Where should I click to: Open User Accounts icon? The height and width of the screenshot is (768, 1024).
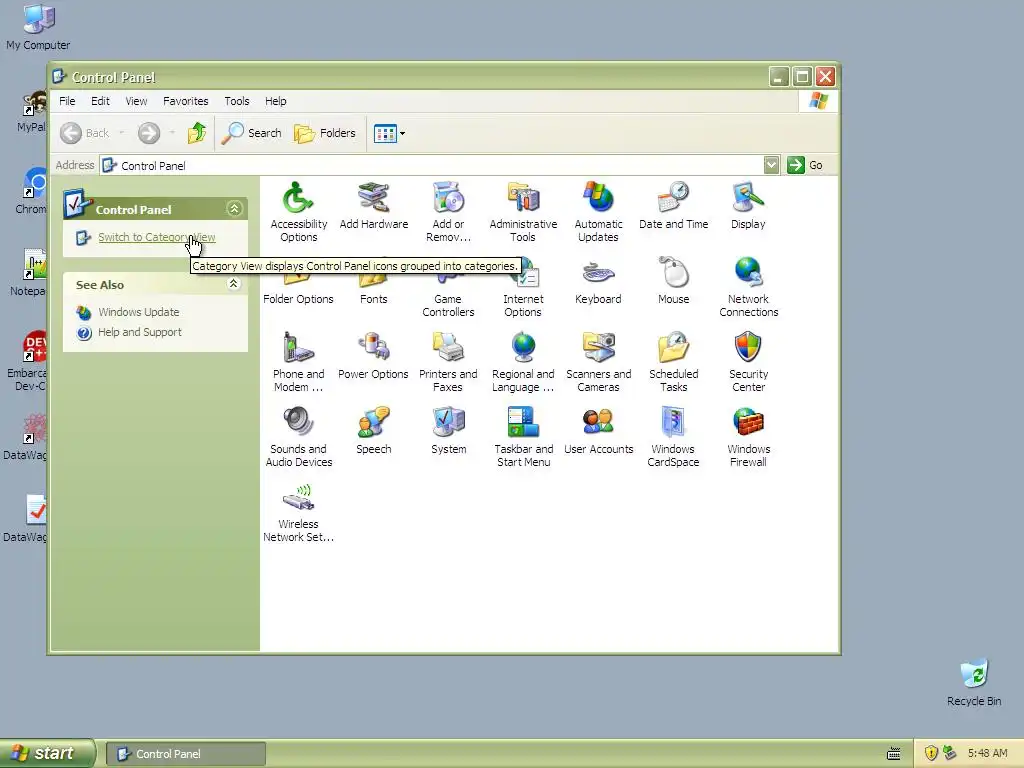coord(598,431)
